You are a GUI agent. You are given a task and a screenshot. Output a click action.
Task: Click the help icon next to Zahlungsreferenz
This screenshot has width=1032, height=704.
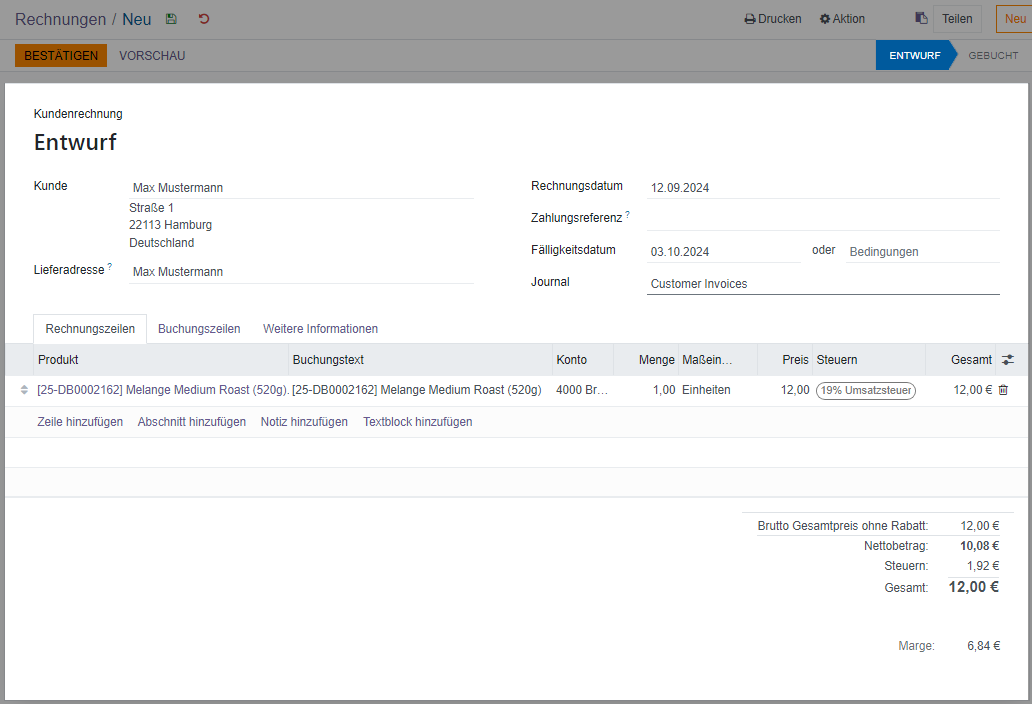click(x=628, y=214)
